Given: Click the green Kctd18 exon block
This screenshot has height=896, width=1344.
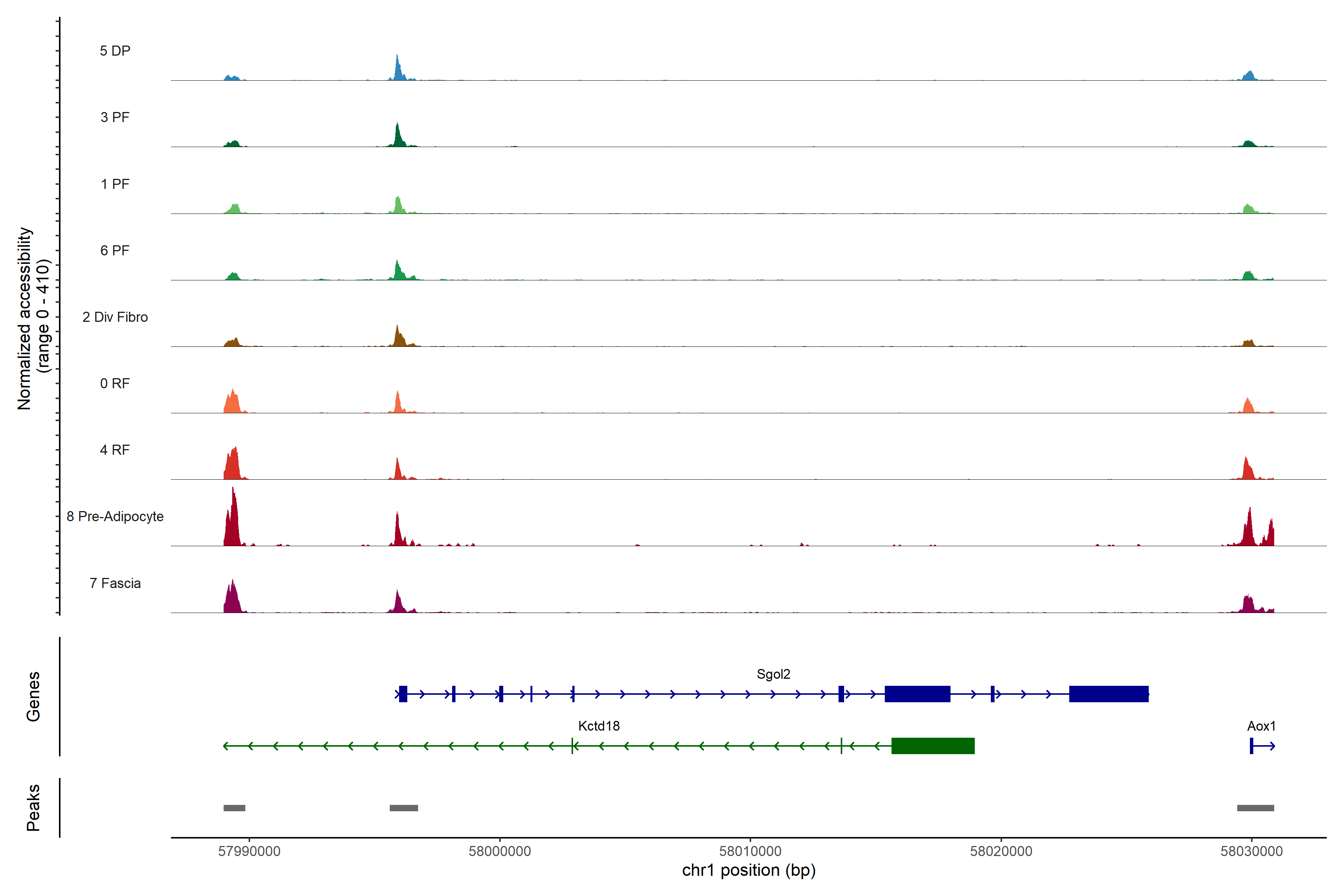Looking at the screenshot, I should (933, 746).
